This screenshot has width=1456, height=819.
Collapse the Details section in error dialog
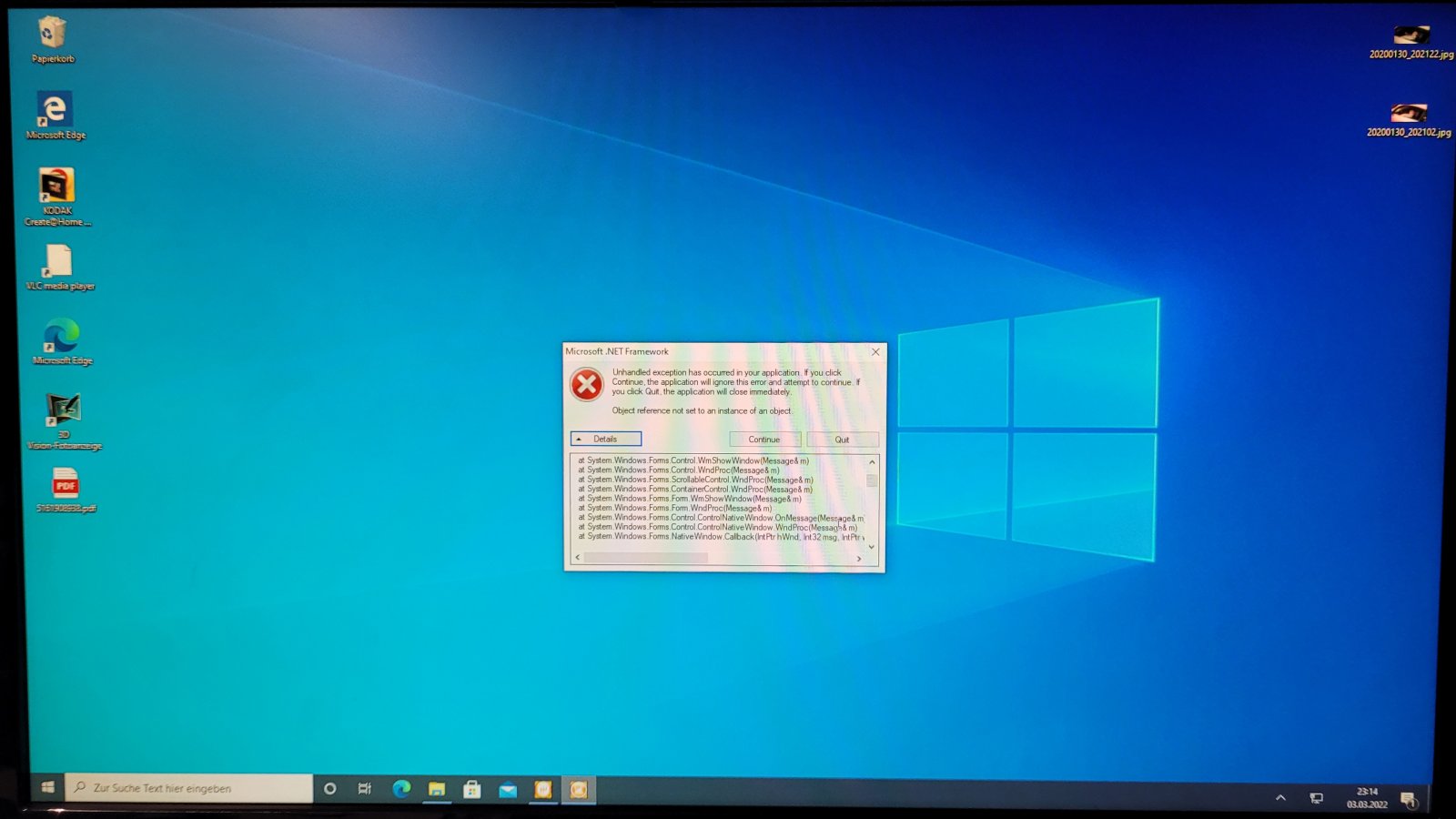tap(606, 439)
